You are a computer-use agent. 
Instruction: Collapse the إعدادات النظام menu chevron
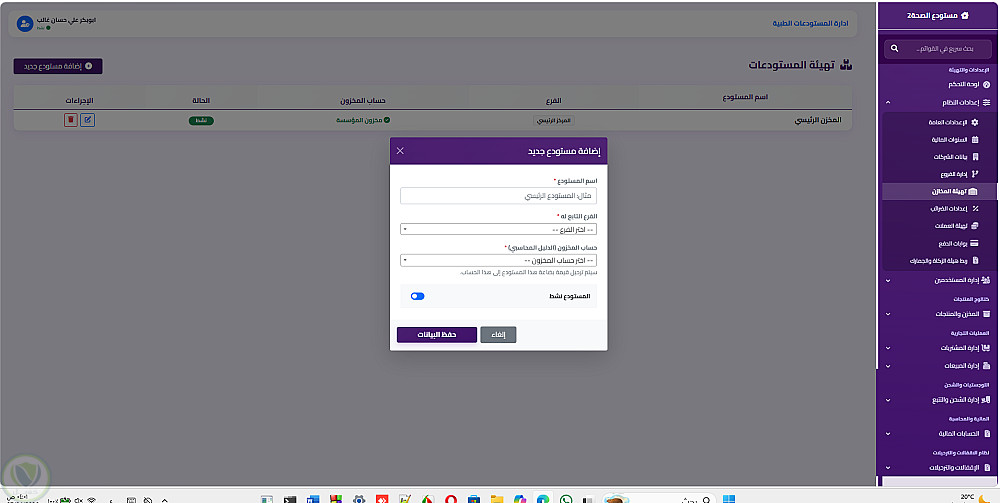[x=888, y=103]
